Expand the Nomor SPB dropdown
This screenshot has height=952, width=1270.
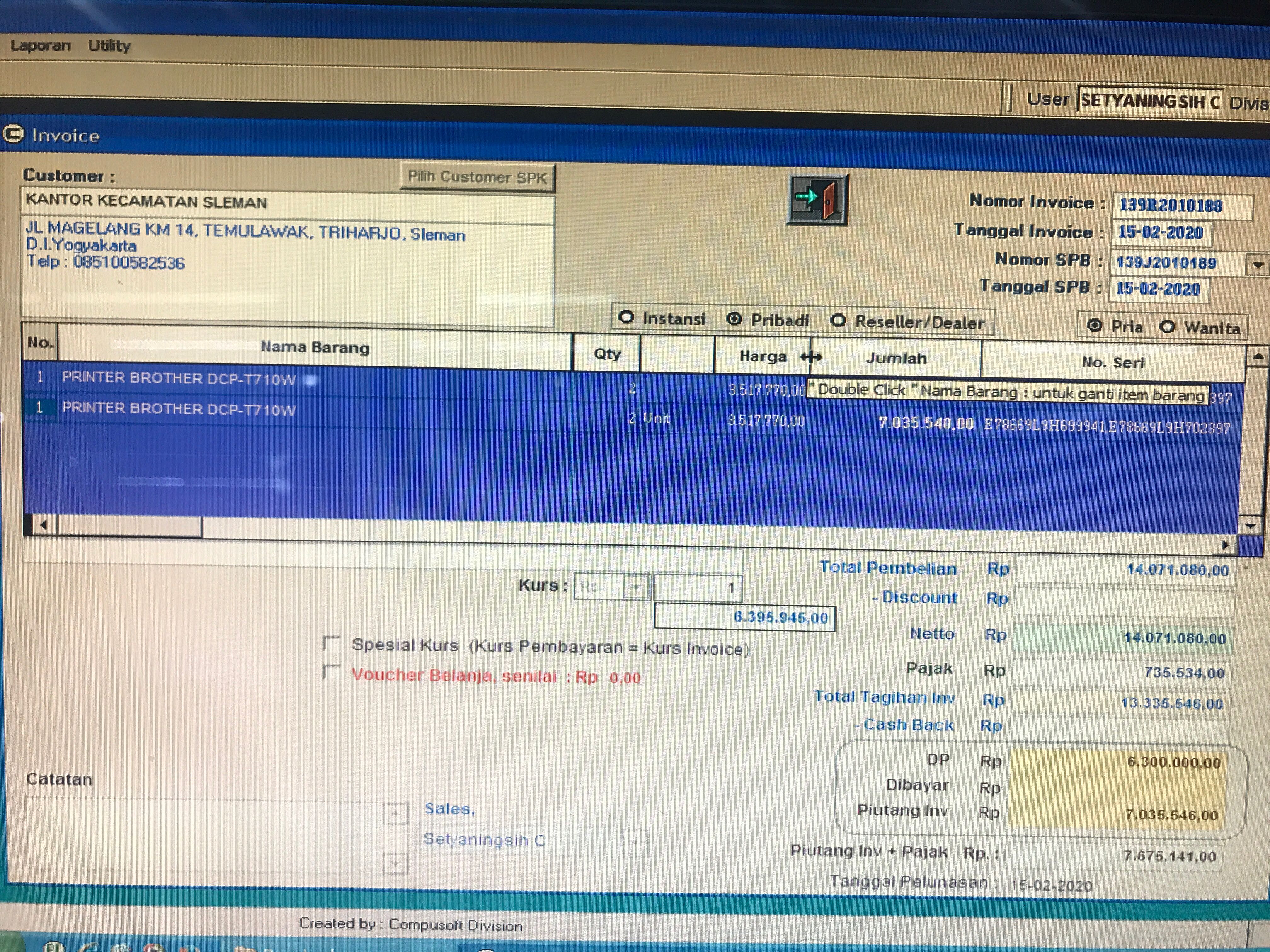[x=1259, y=264]
